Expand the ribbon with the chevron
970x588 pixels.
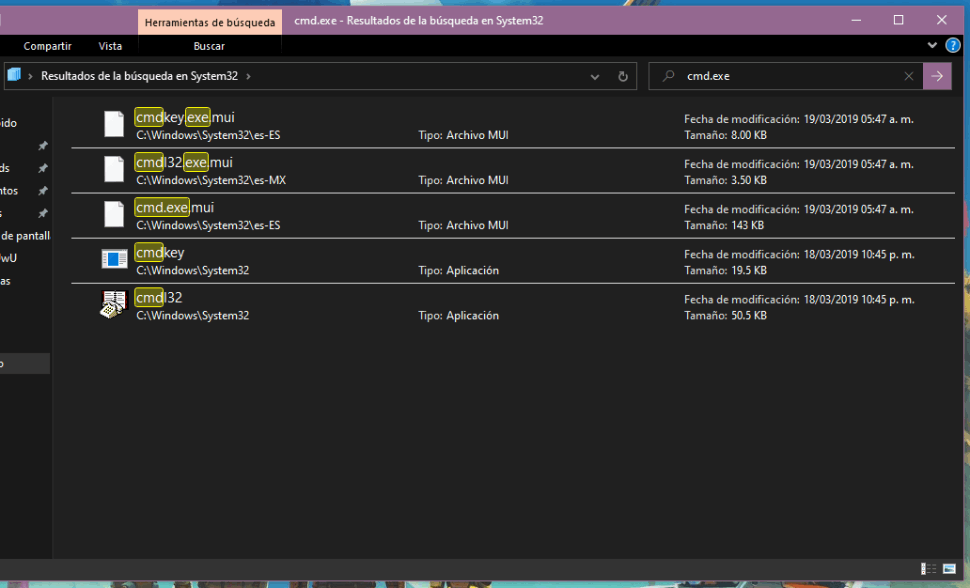click(932, 45)
